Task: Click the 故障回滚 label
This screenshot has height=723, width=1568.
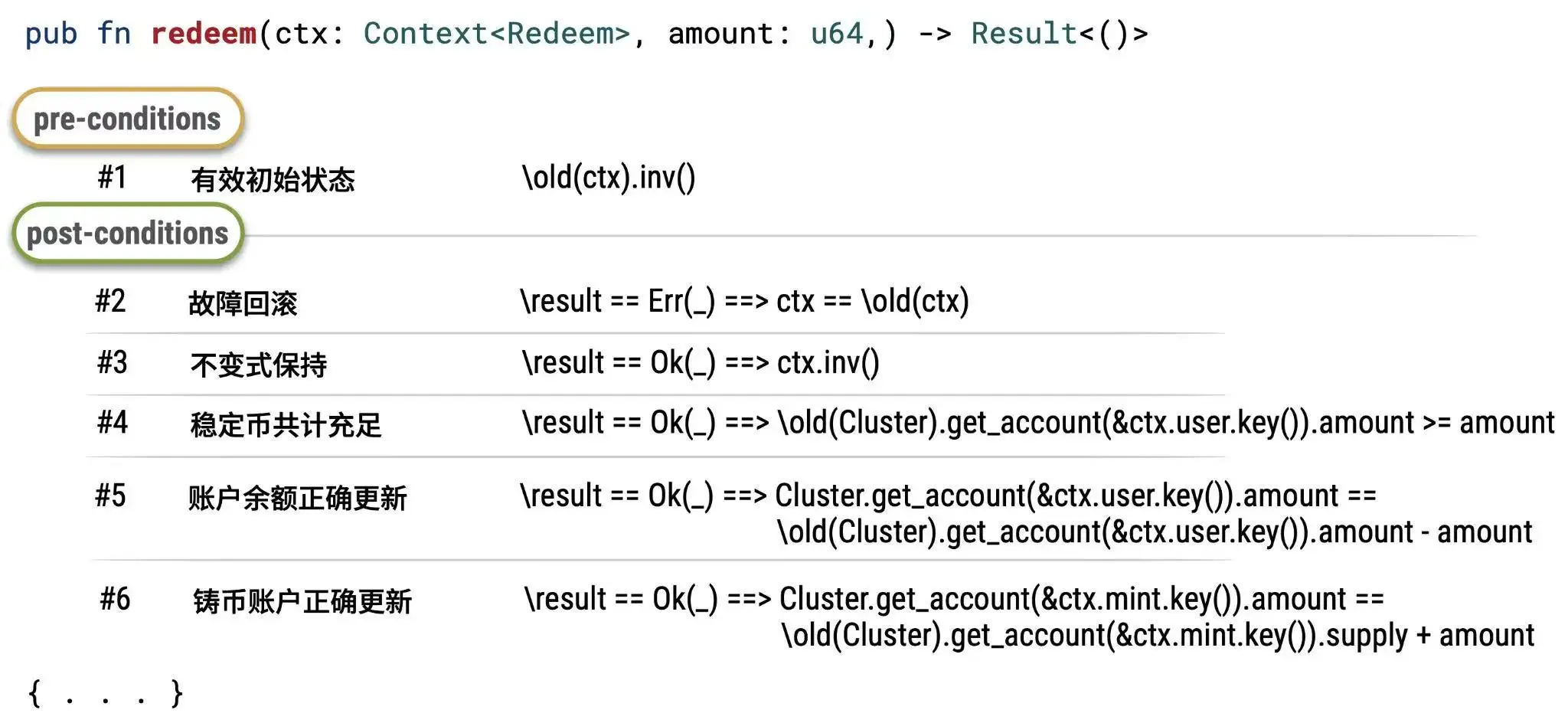Action: (x=243, y=303)
